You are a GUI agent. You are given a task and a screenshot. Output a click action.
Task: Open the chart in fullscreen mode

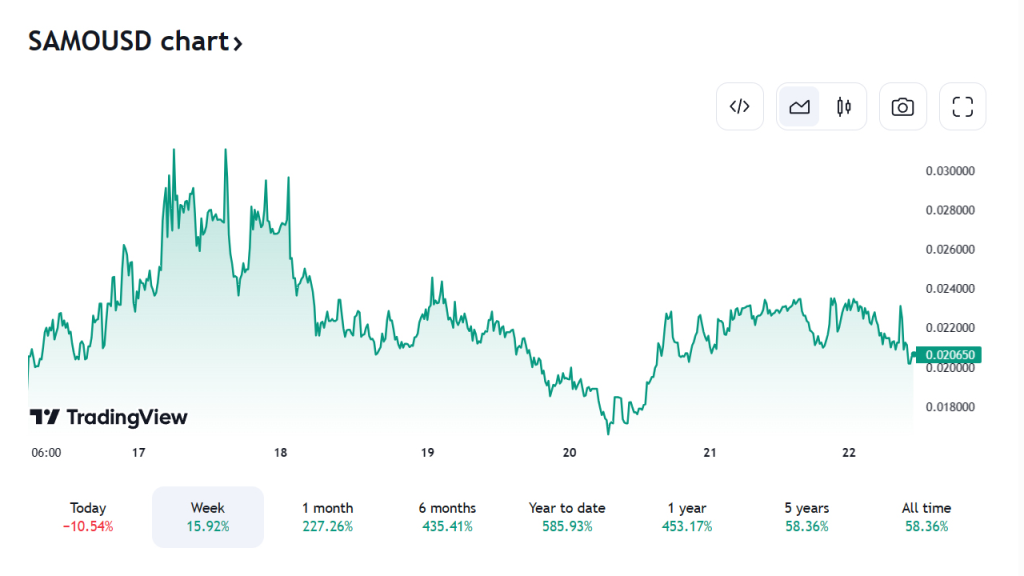click(963, 106)
